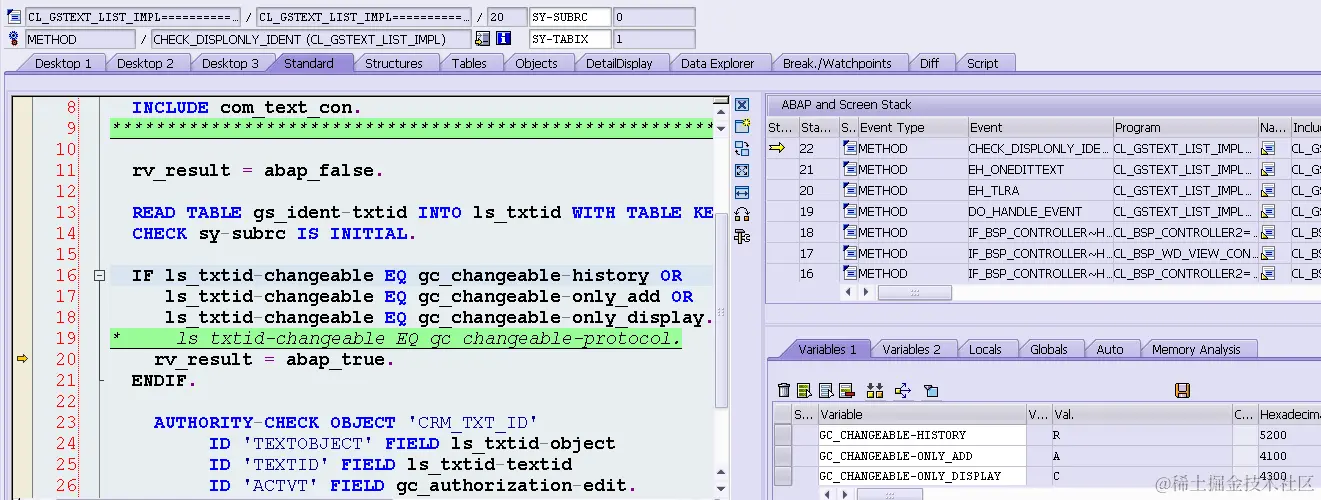This screenshot has width=1321, height=500.
Task: Click the source icon at top-left of header
Action: point(14,17)
